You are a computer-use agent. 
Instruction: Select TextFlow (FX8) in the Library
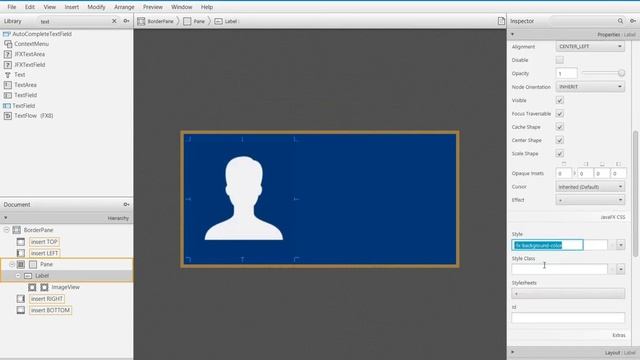33,116
